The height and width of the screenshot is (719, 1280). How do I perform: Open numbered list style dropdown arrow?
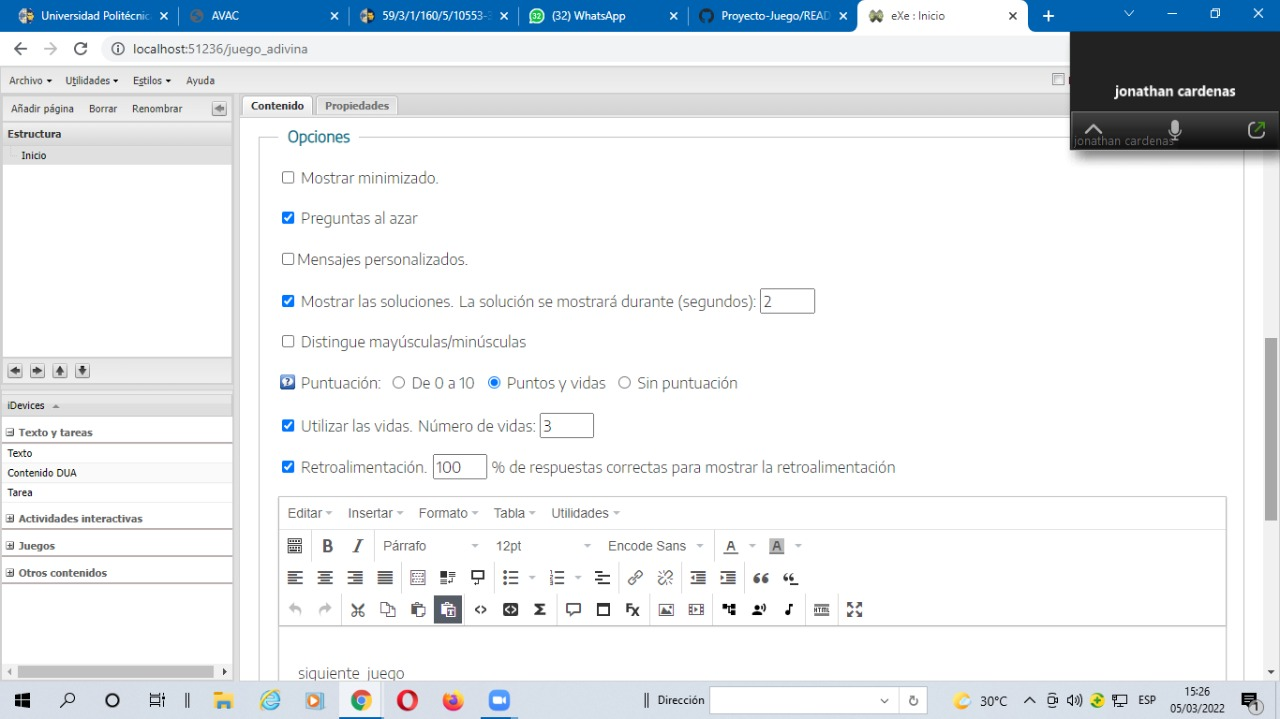[578, 578]
